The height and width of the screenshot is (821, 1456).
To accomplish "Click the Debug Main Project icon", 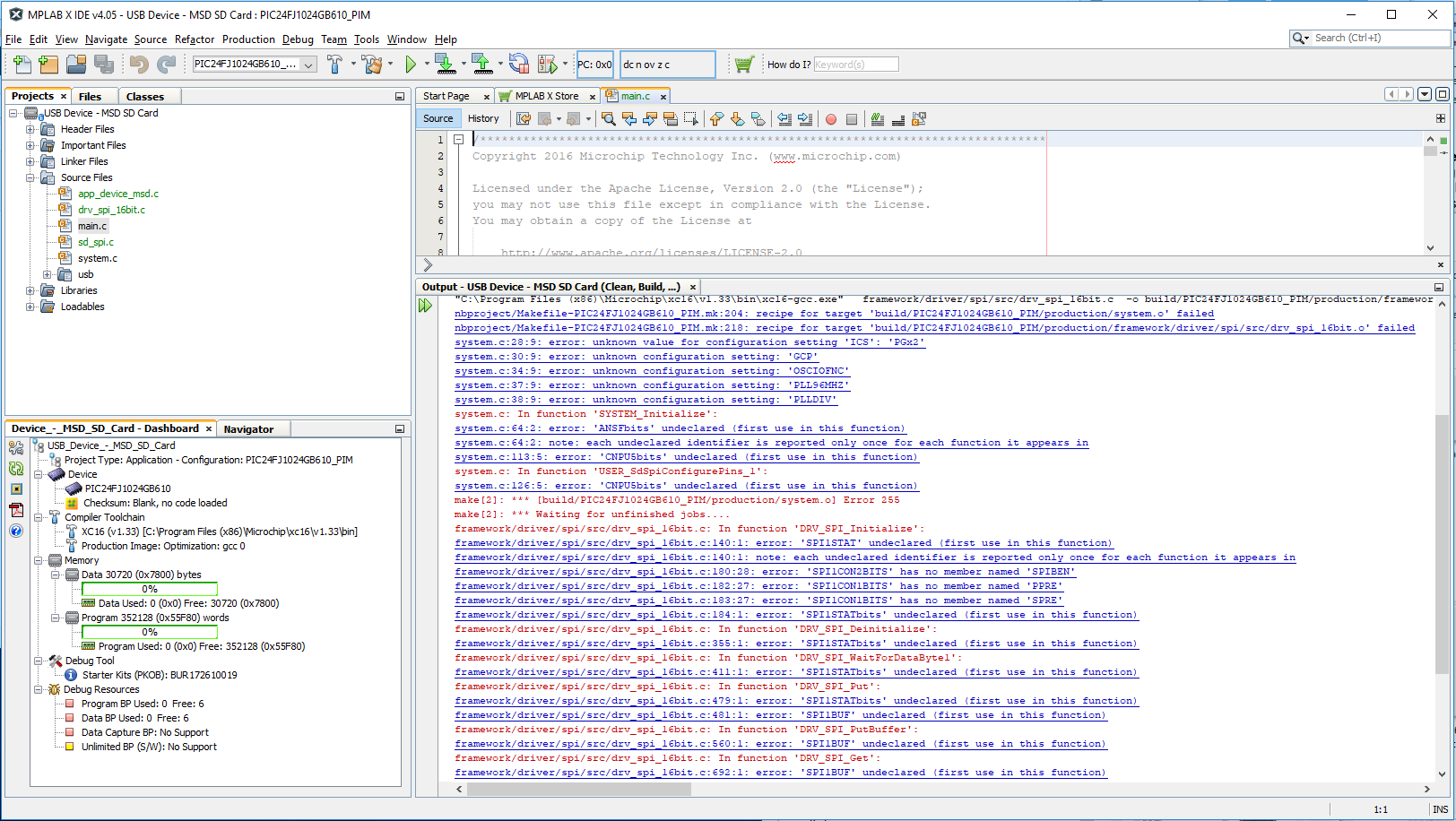I will (x=547, y=64).
